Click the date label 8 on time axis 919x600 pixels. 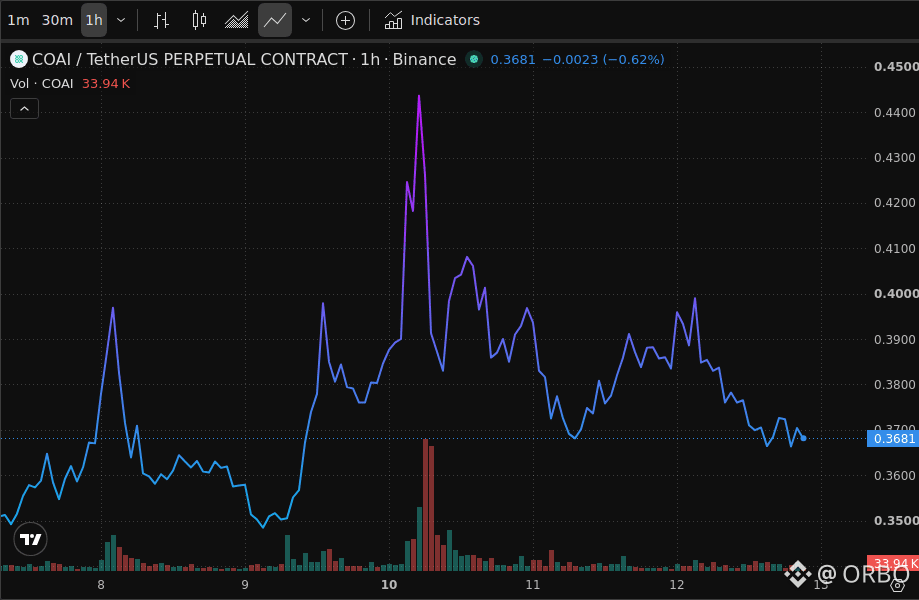click(101, 584)
